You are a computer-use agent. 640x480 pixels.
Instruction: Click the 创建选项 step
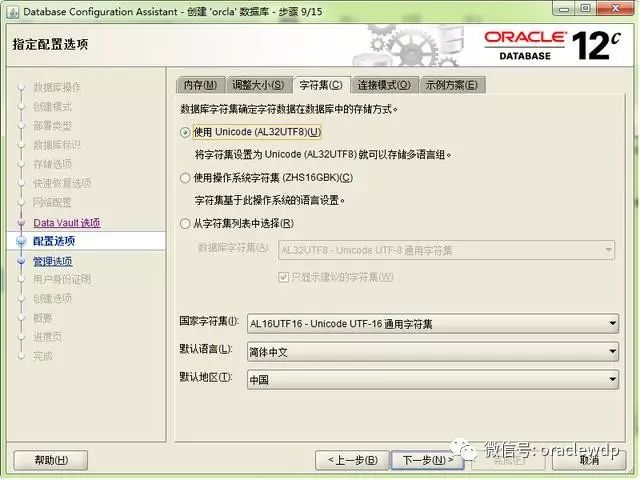[52, 299]
